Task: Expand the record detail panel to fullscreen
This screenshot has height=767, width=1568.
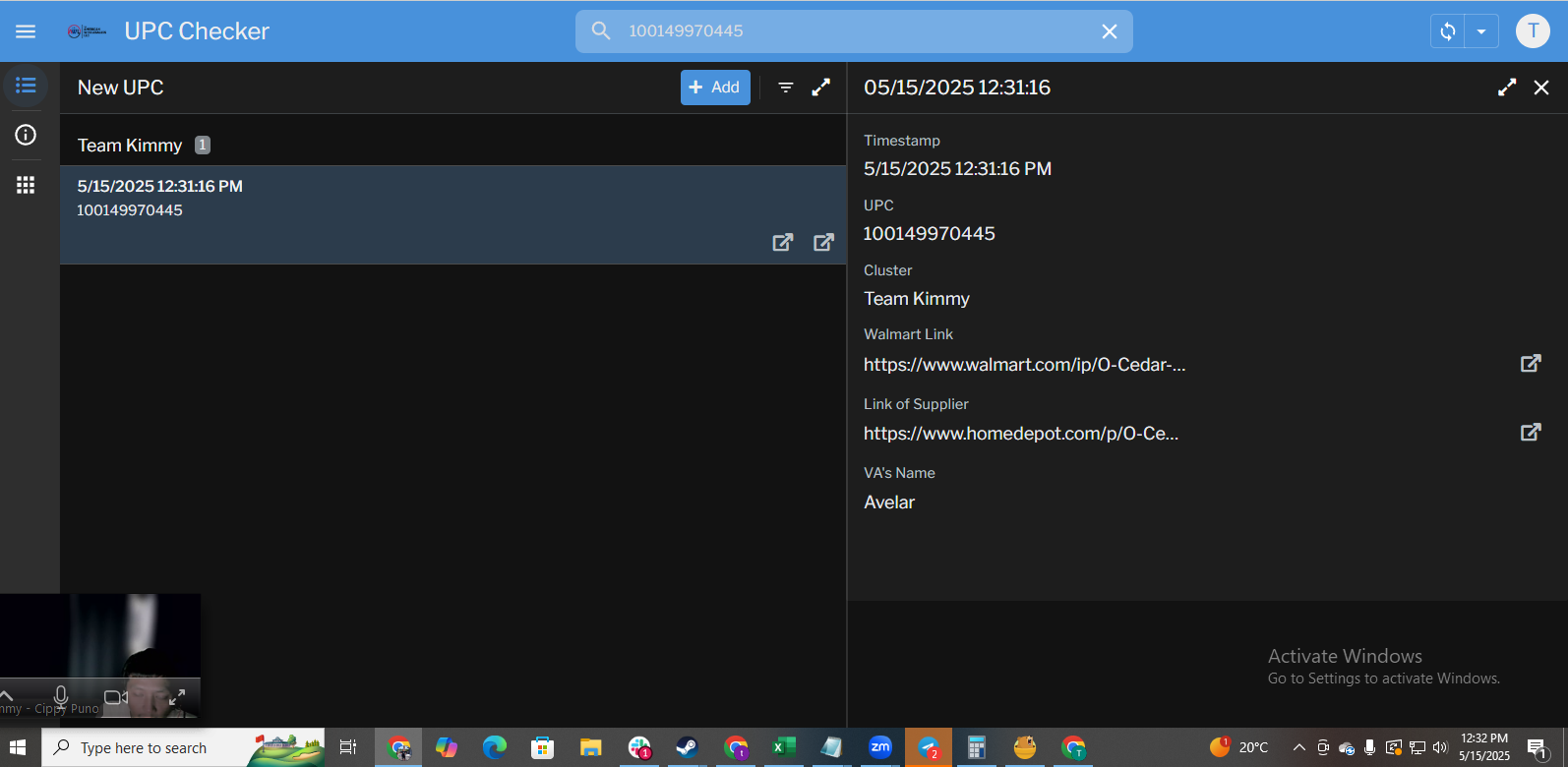Action: point(1506,88)
